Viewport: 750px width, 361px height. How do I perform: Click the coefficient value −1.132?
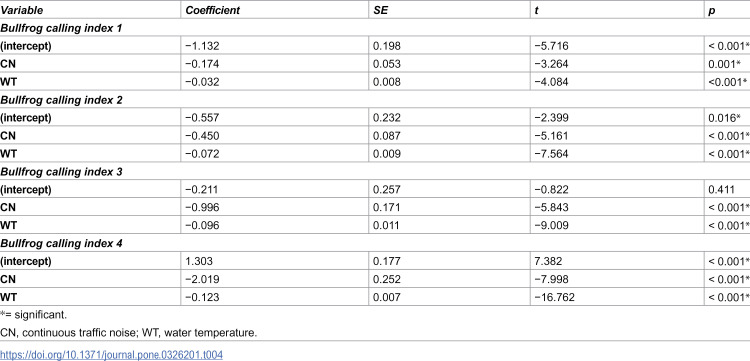tap(202, 46)
